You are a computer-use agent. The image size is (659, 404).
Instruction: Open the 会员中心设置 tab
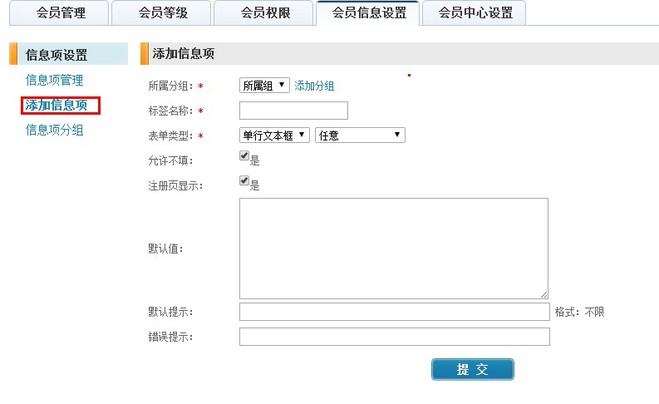475,13
